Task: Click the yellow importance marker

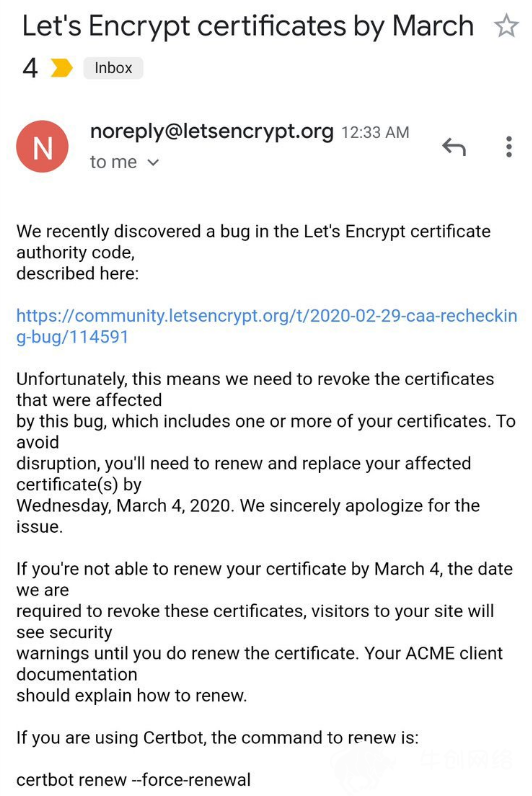Action: pos(62,68)
